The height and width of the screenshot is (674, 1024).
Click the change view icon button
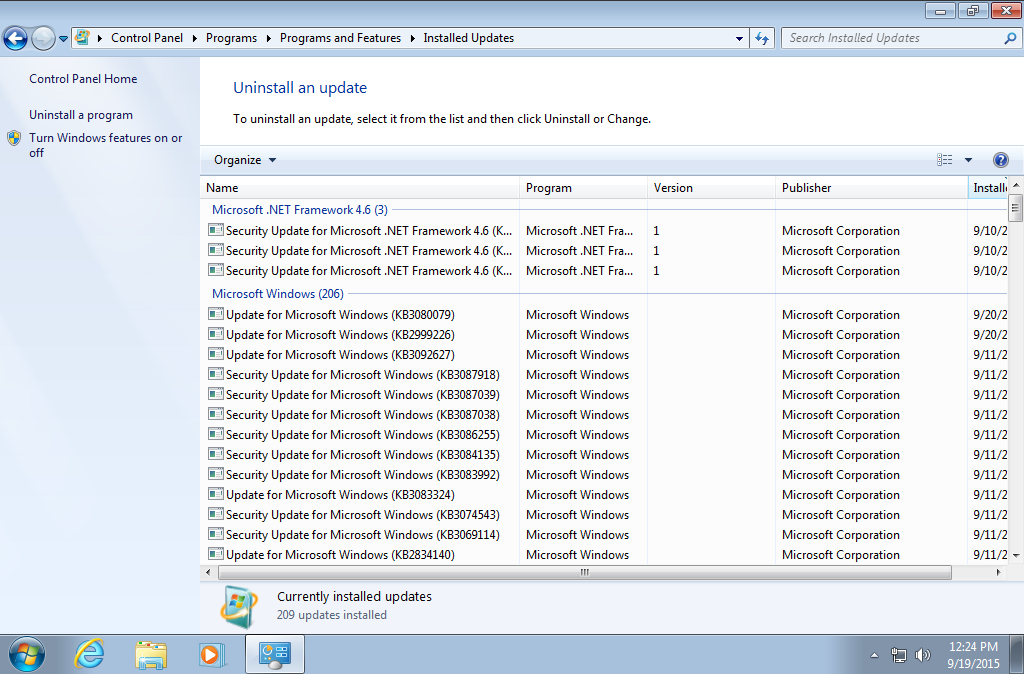pyautogui.click(x=944, y=160)
